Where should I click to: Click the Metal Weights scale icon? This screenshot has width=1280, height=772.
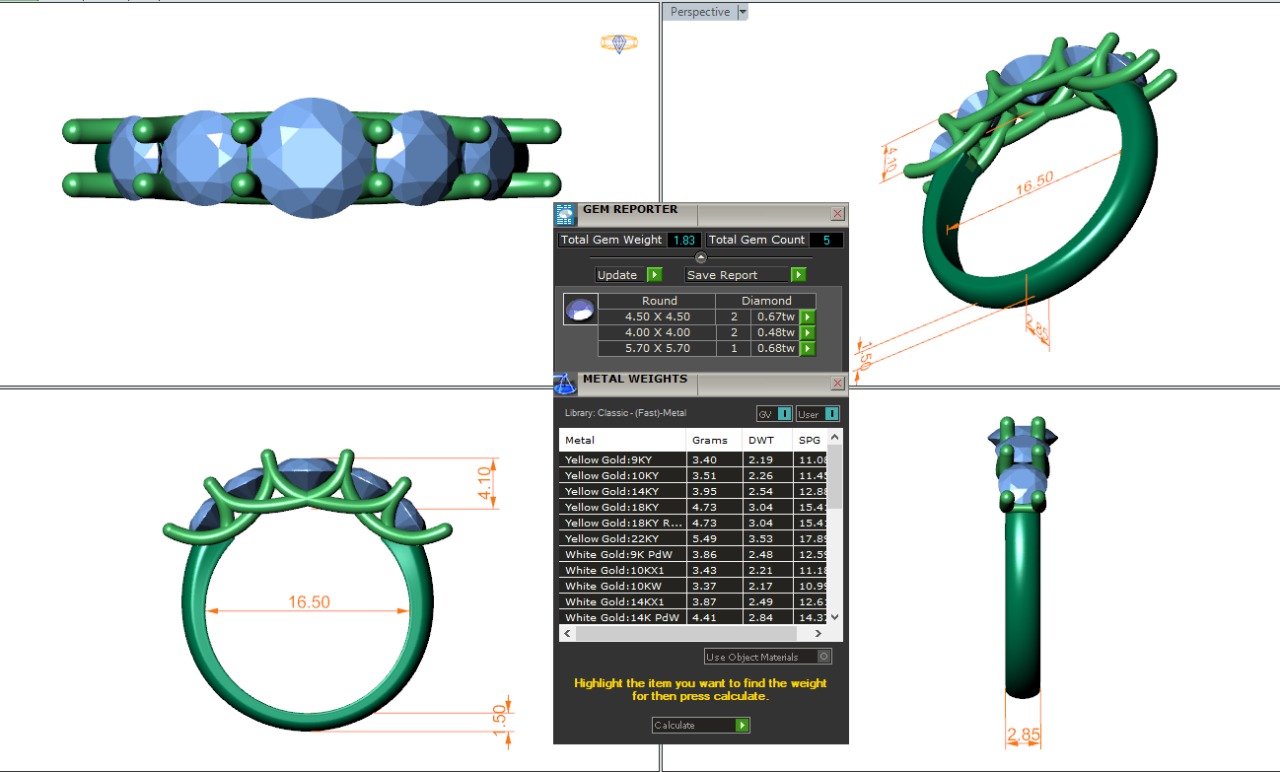click(565, 384)
